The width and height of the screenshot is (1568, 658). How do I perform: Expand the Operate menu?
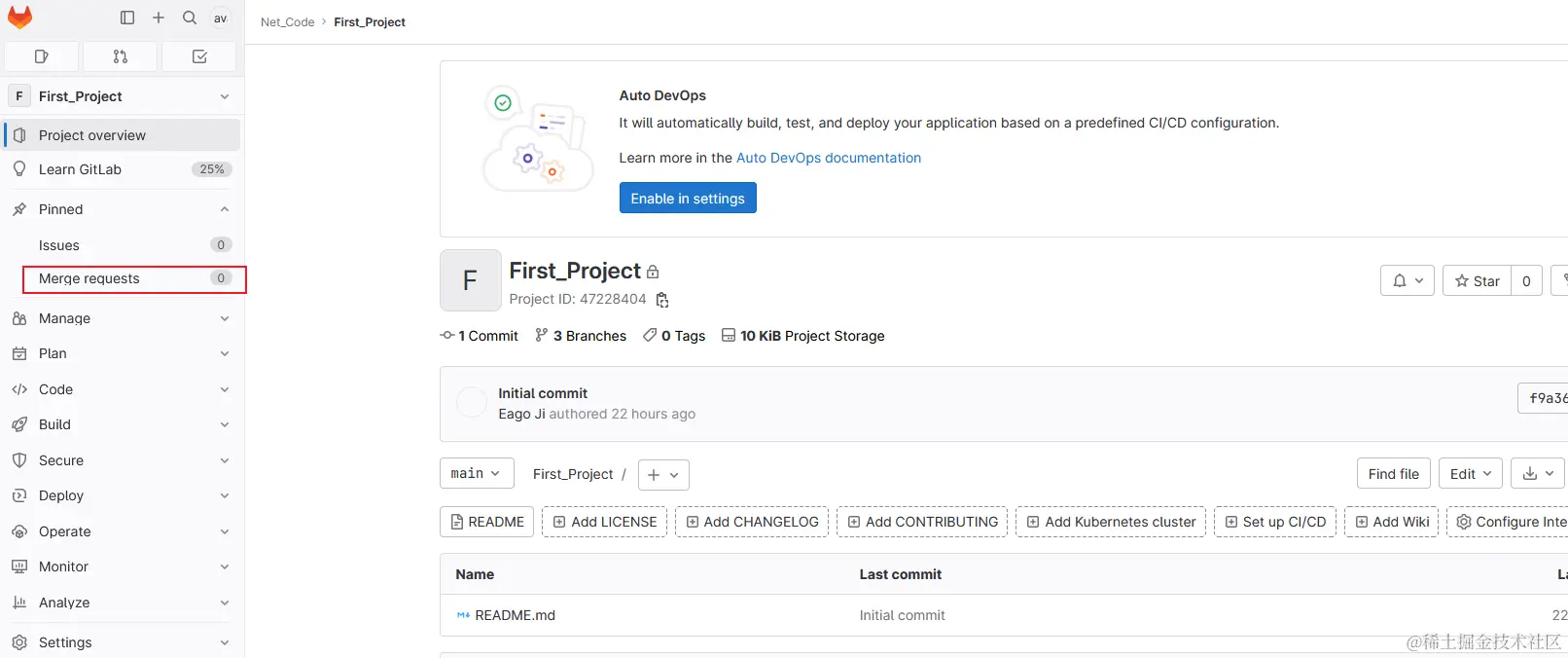tap(123, 531)
